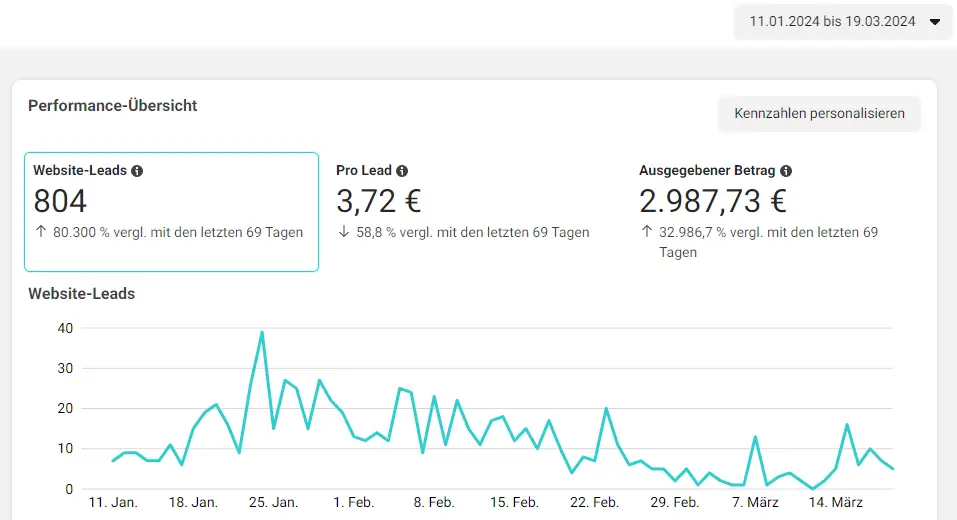Image resolution: width=957 pixels, height=520 pixels.
Task: Click the 20 y-axis label
Action: [65, 408]
